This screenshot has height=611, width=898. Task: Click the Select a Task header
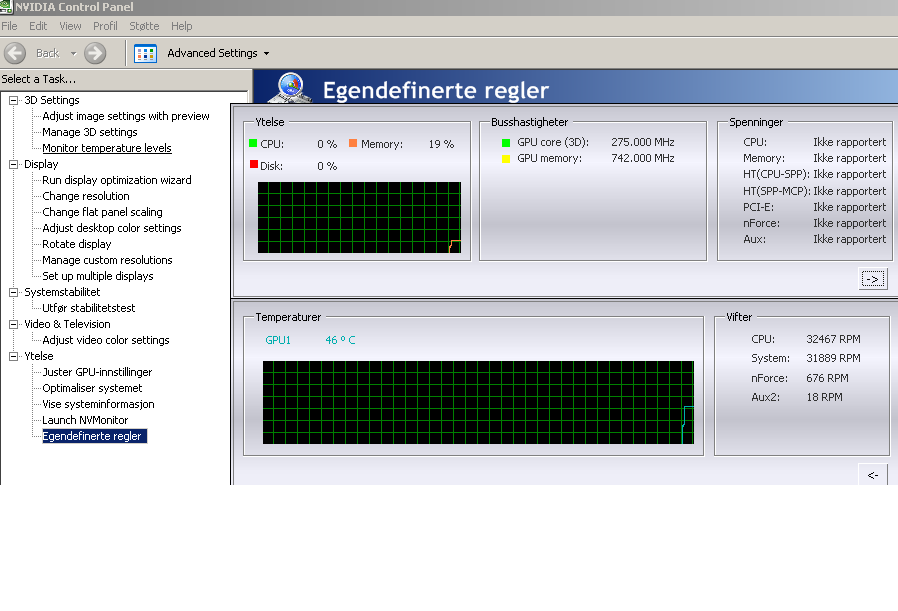point(38,79)
